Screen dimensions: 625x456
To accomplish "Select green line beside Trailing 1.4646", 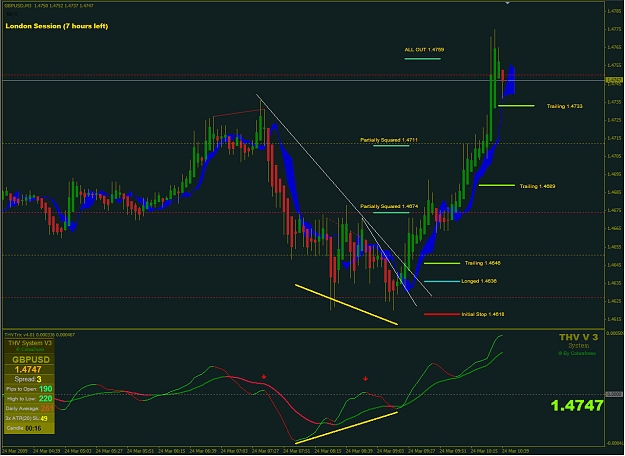I will (442, 263).
